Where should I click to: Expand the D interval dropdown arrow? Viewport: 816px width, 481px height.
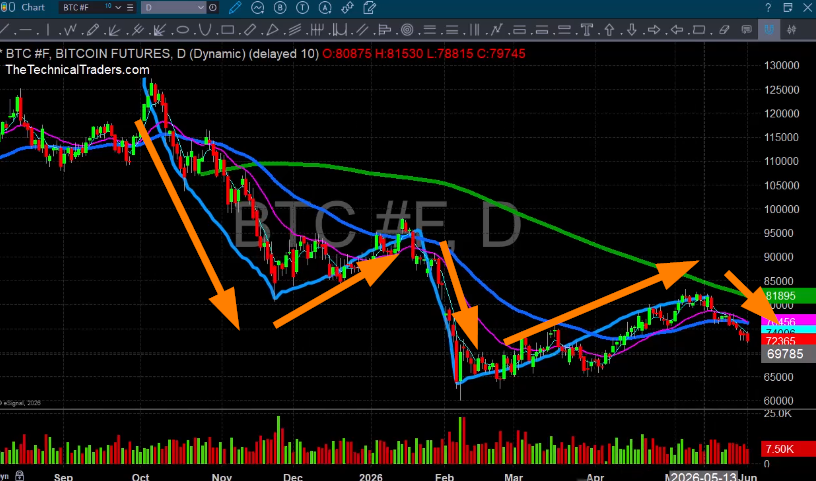click(202, 8)
